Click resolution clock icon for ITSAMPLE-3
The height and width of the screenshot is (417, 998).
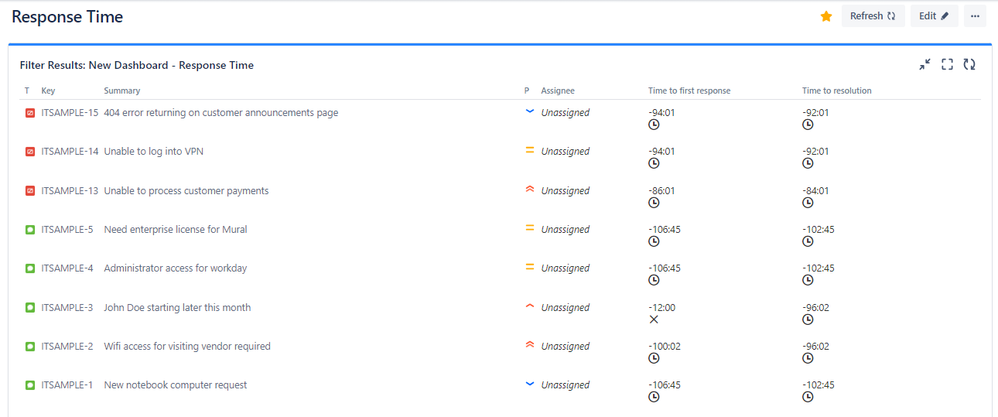point(808,319)
